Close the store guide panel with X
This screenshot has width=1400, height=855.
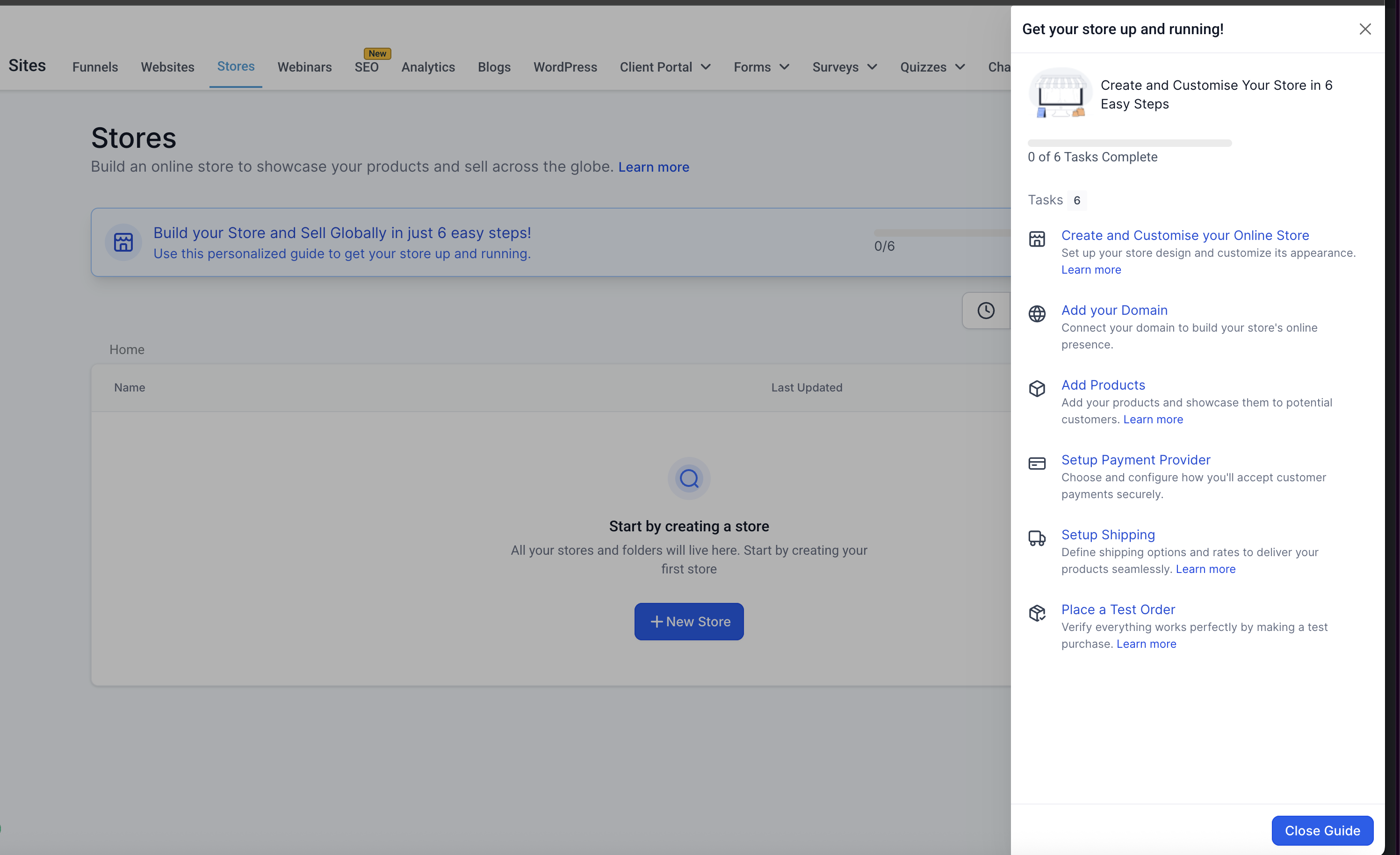click(x=1365, y=29)
